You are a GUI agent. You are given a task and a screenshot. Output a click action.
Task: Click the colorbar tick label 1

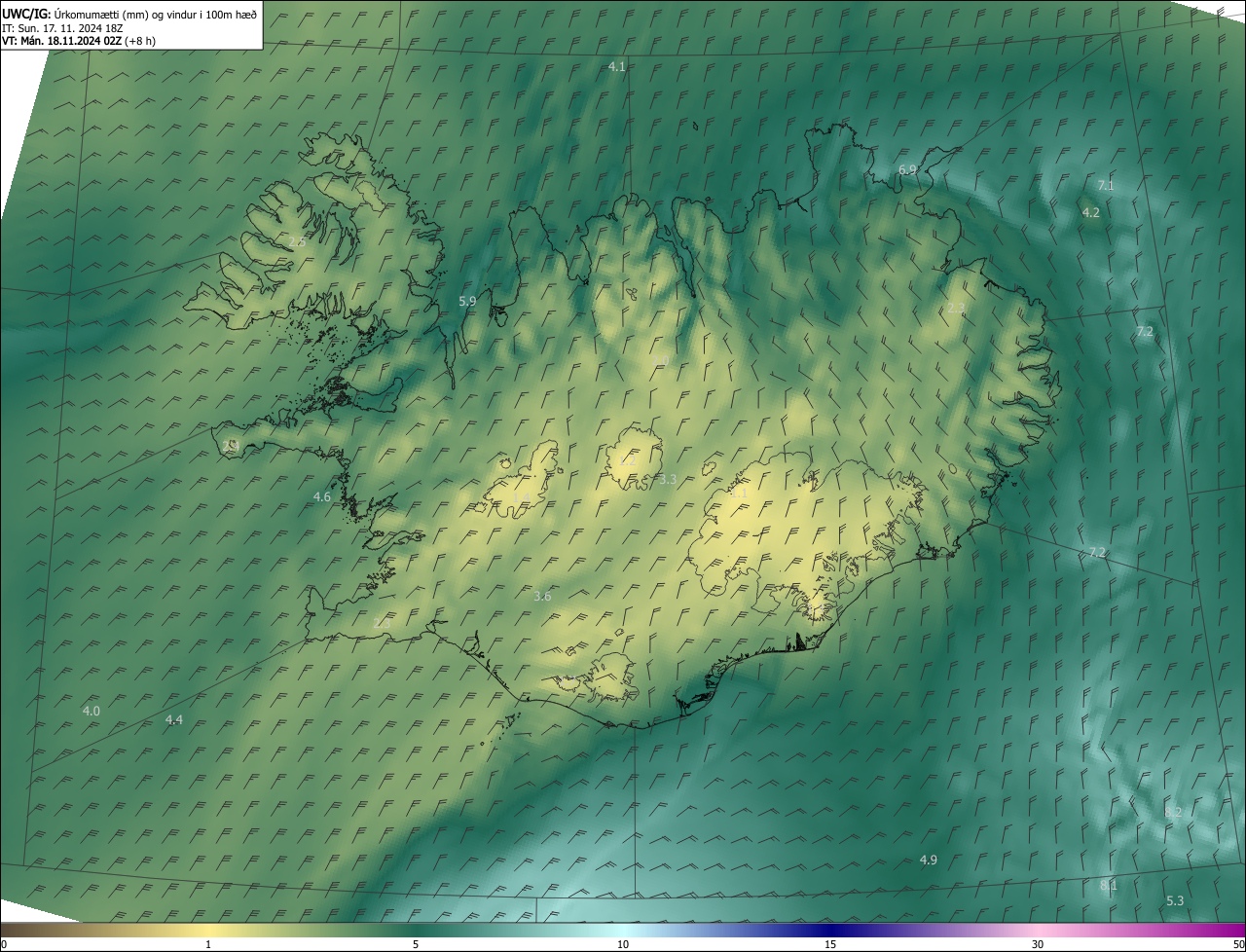click(x=209, y=944)
